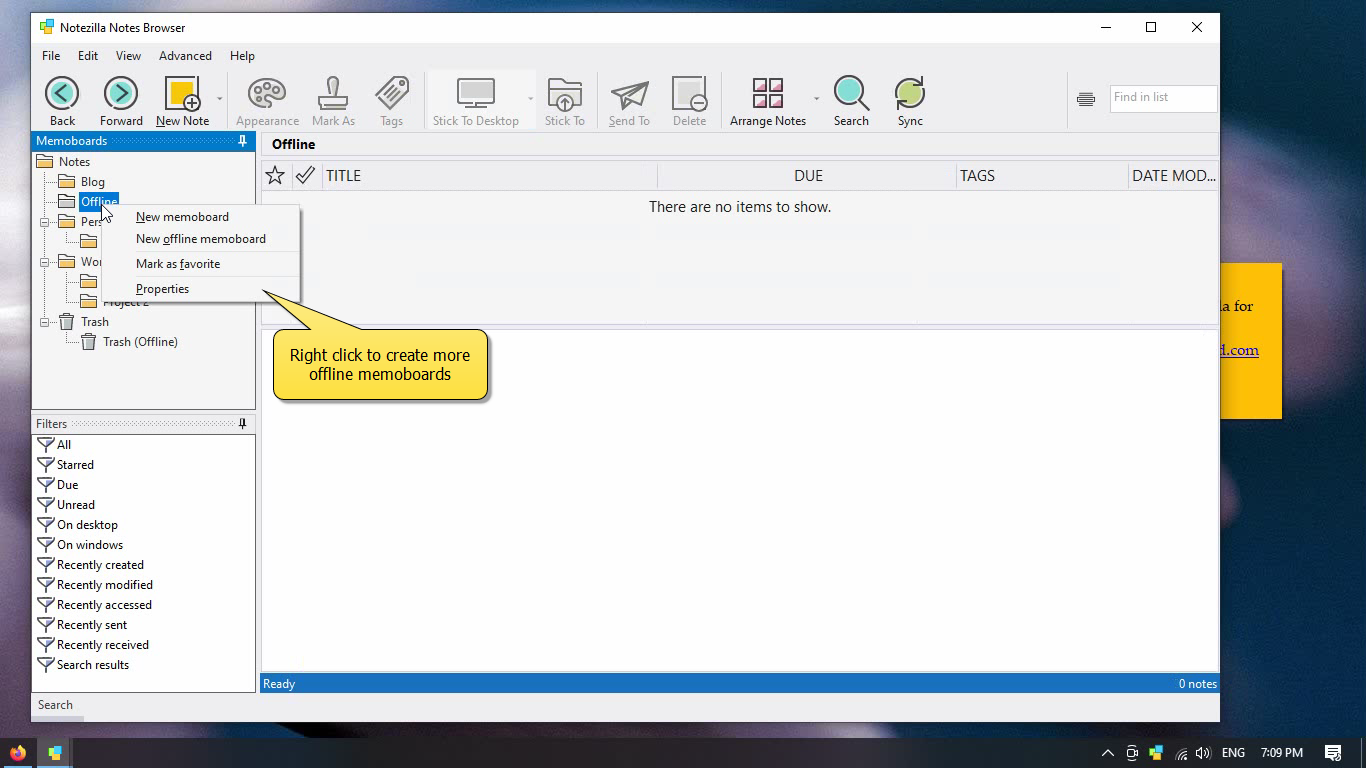Apply the Starred filter
Screen dimensions: 1366x768
75,465
